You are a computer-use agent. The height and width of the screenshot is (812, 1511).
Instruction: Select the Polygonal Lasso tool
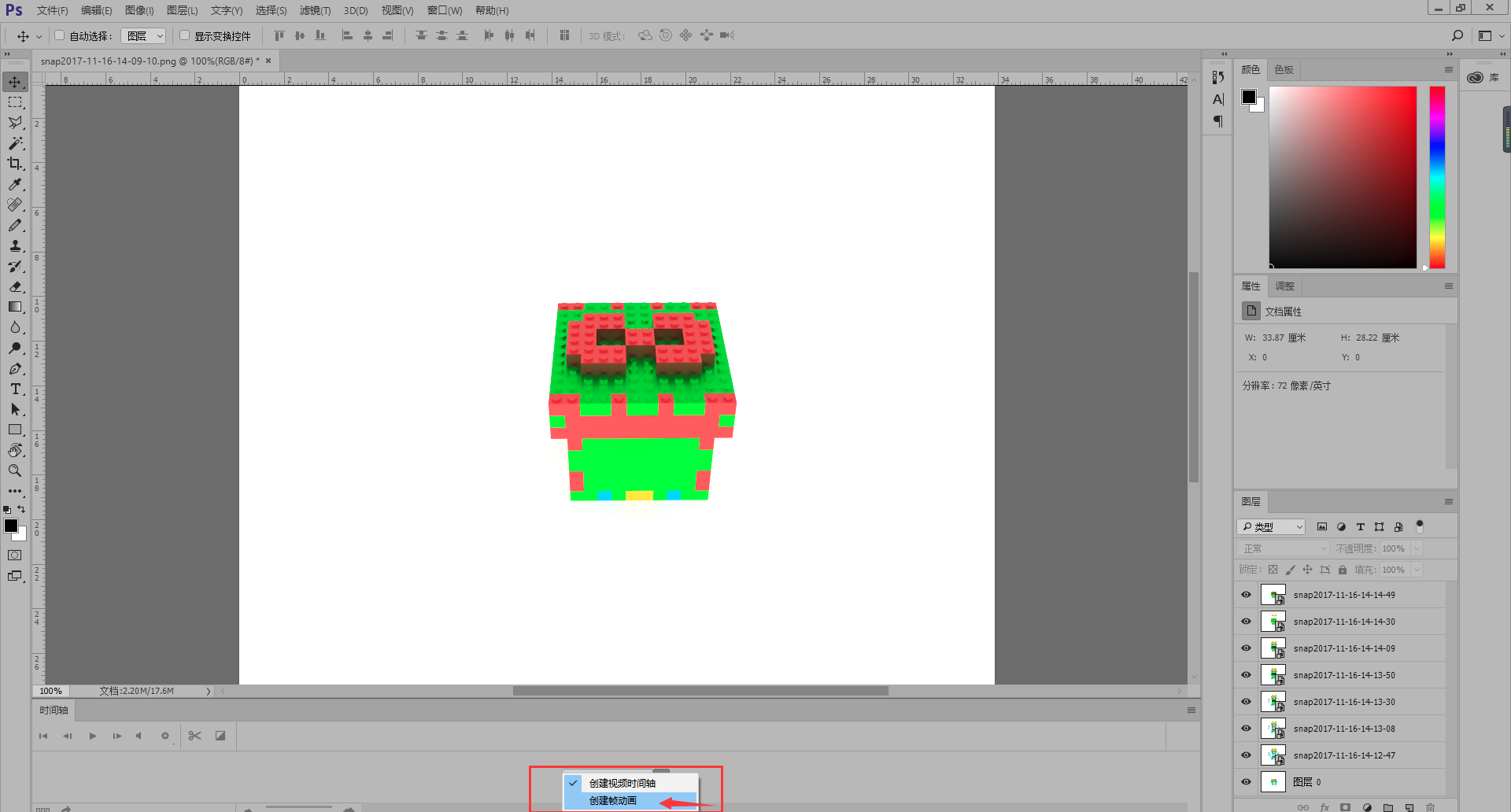tap(15, 123)
